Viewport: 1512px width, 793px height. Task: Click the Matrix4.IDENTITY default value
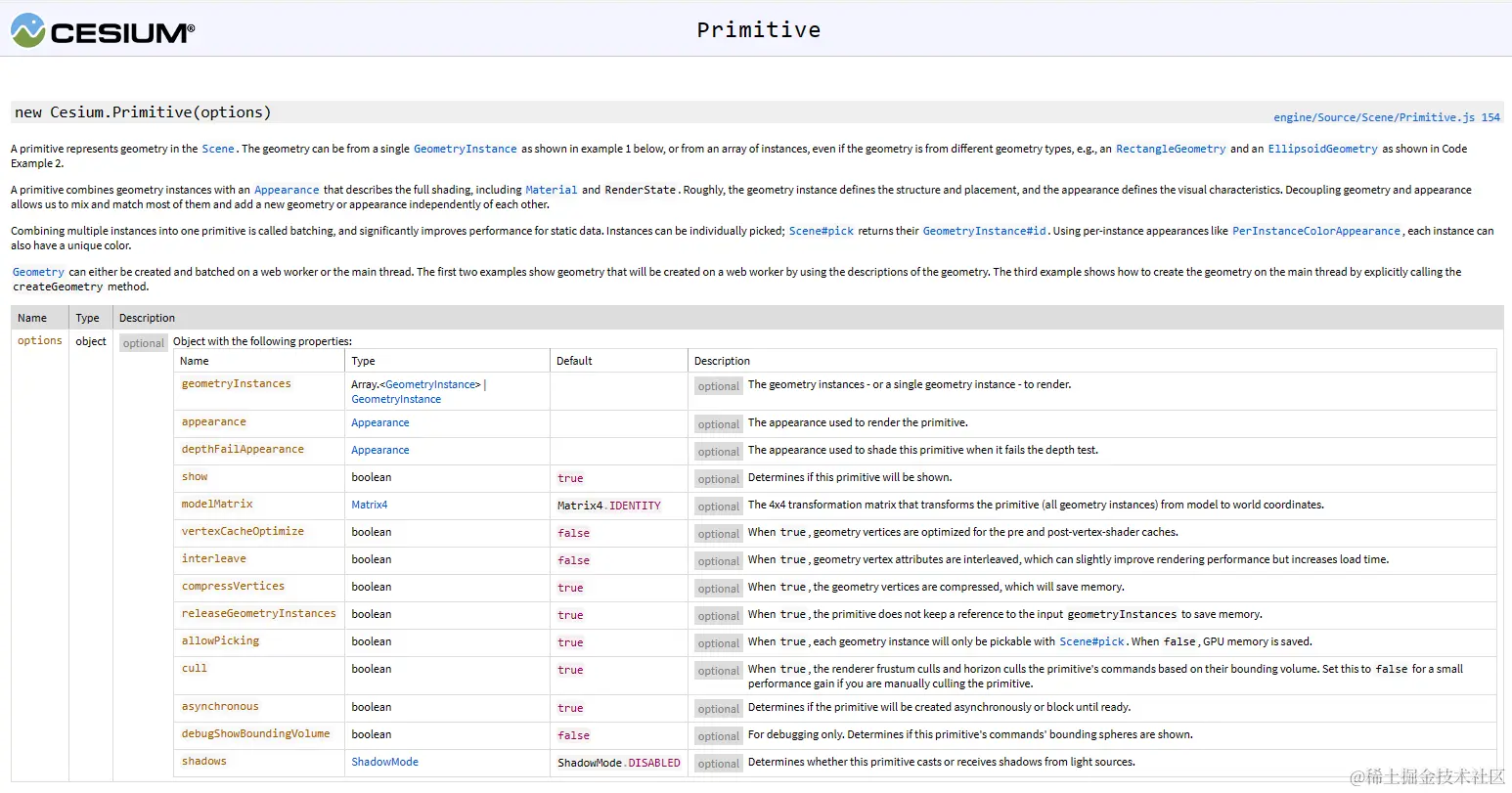click(609, 506)
